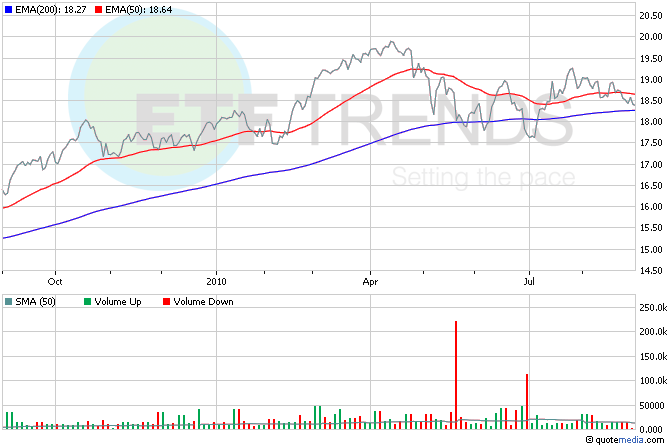Click the 100.0k volume axis label

653,381
